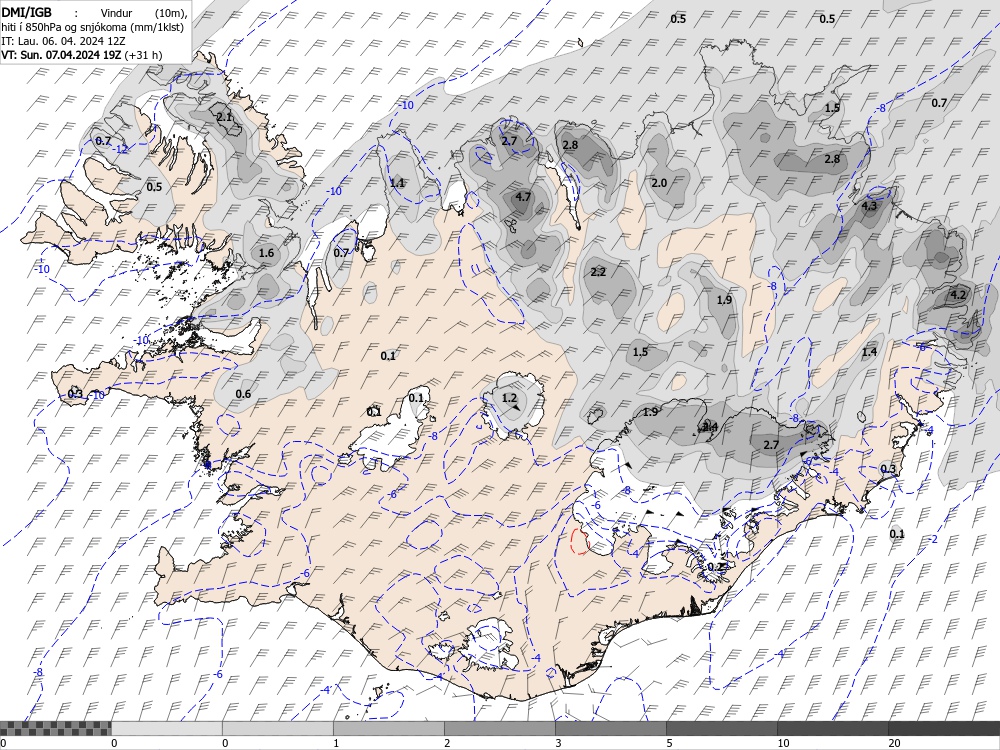
Task: Click the 4.3 snowfall value
Action: [869, 206]
